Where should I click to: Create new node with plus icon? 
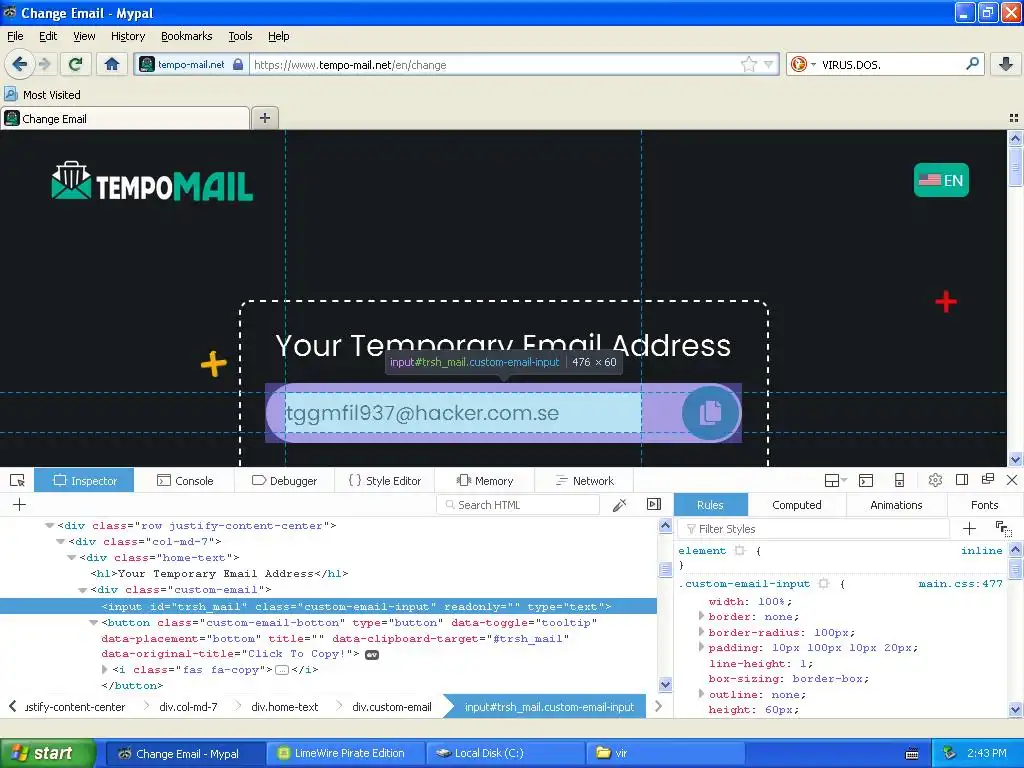pos(20,504)
